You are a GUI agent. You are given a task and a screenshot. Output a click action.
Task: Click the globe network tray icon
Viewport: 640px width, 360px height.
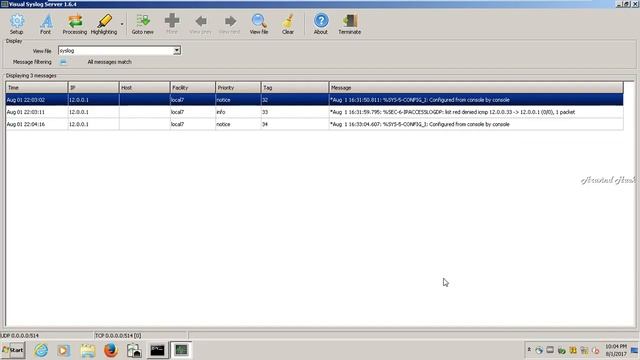539,350
